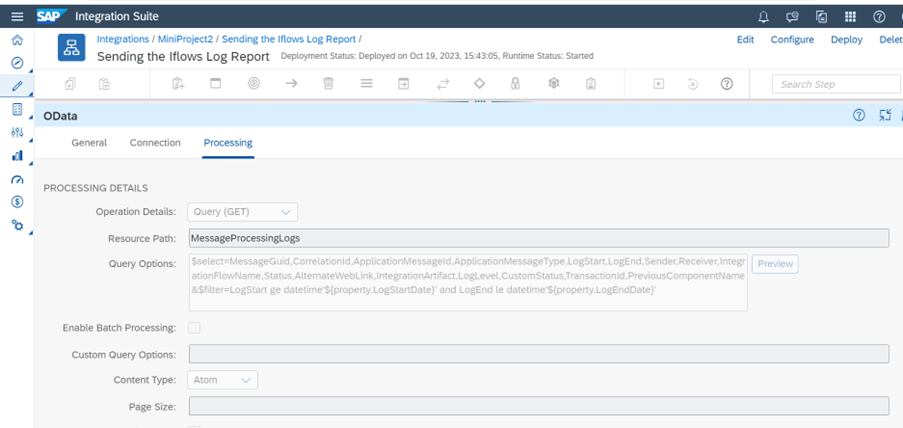The width and height of the screenshot is (903, 428).
Task: Open the notifications bell
Action: 764,17
